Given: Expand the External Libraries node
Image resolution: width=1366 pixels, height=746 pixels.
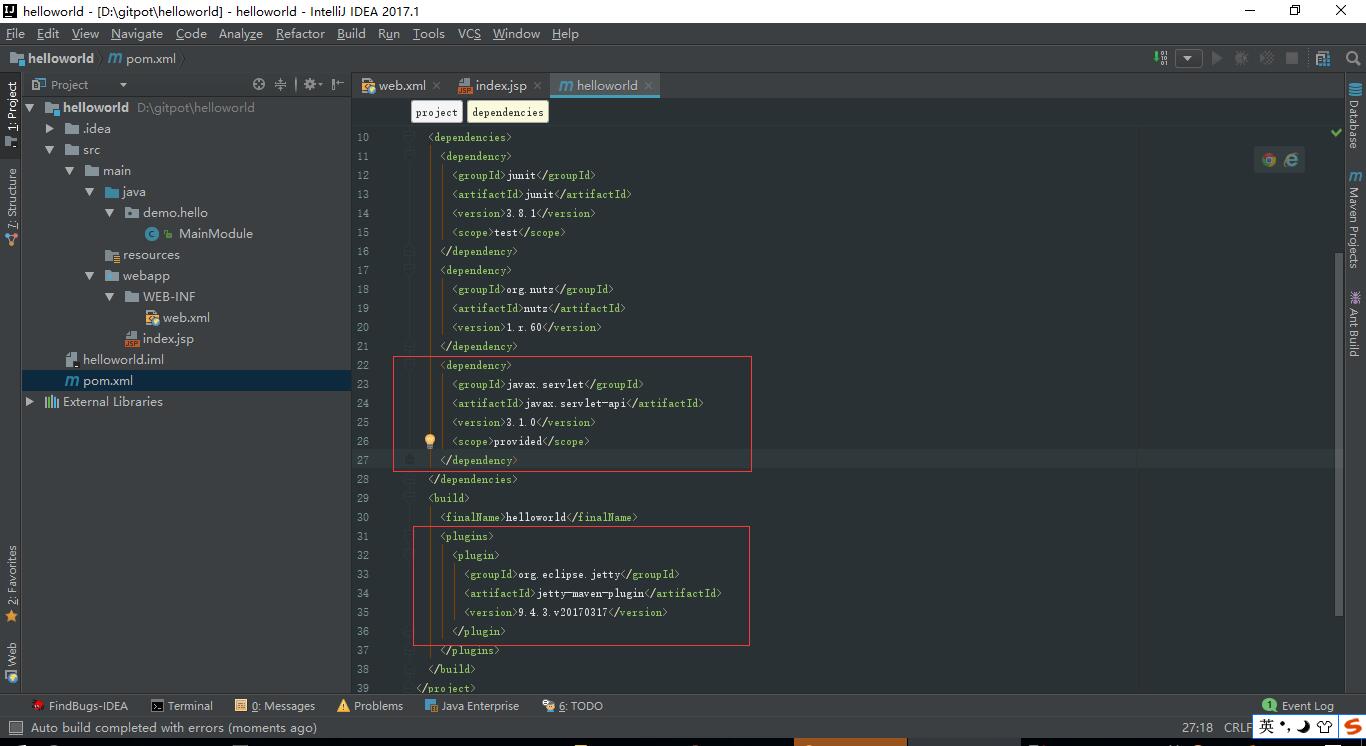Looking at the screenshot, I should [x=30, y=402].
